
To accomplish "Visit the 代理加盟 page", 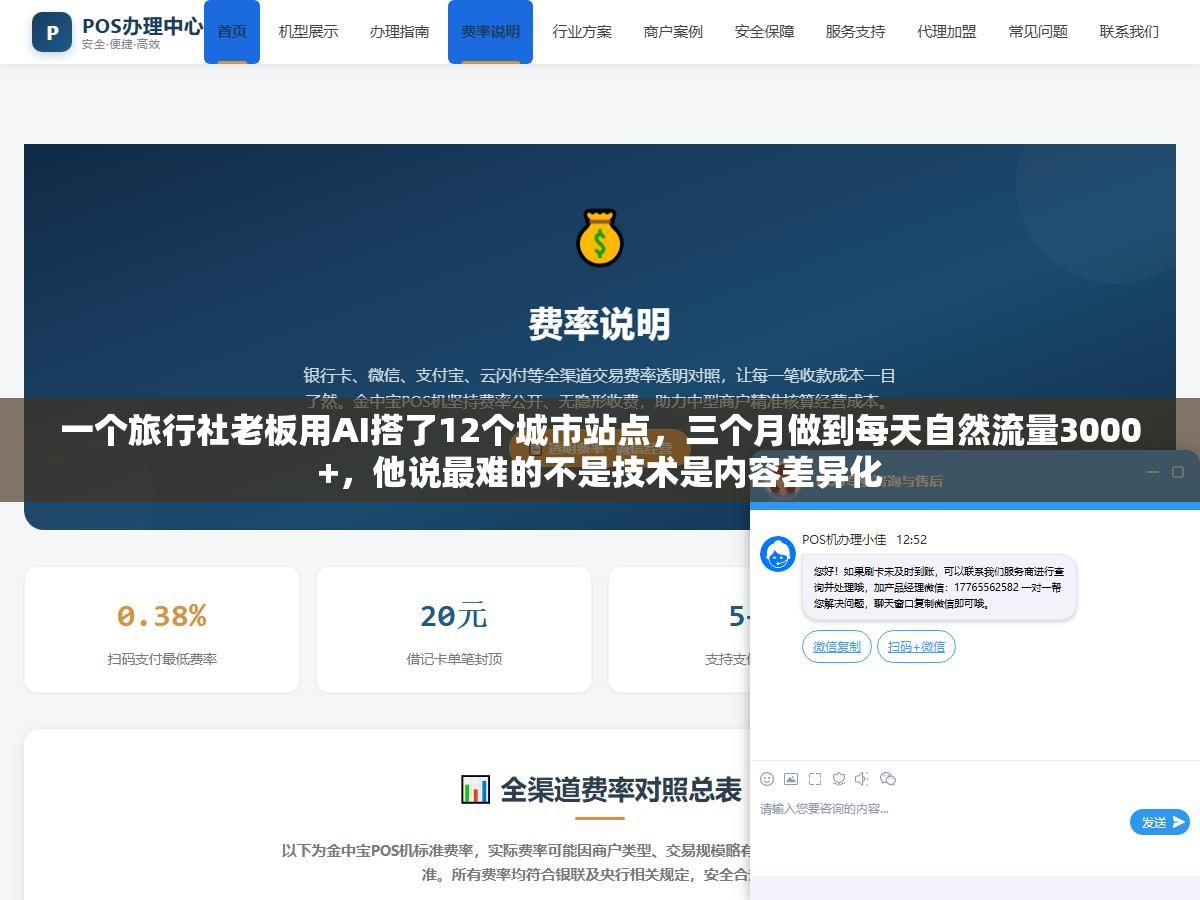I will [946, 32].
